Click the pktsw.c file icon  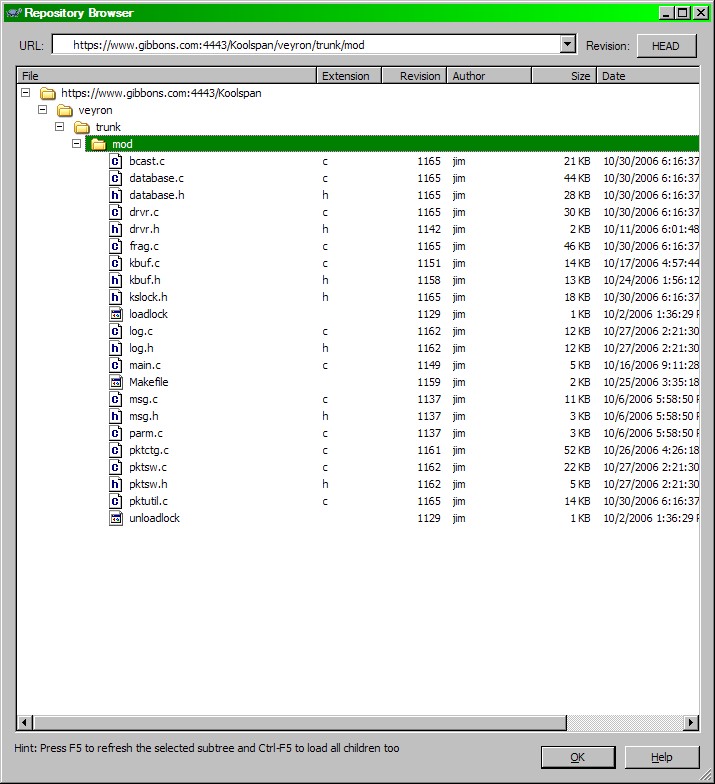116,467
